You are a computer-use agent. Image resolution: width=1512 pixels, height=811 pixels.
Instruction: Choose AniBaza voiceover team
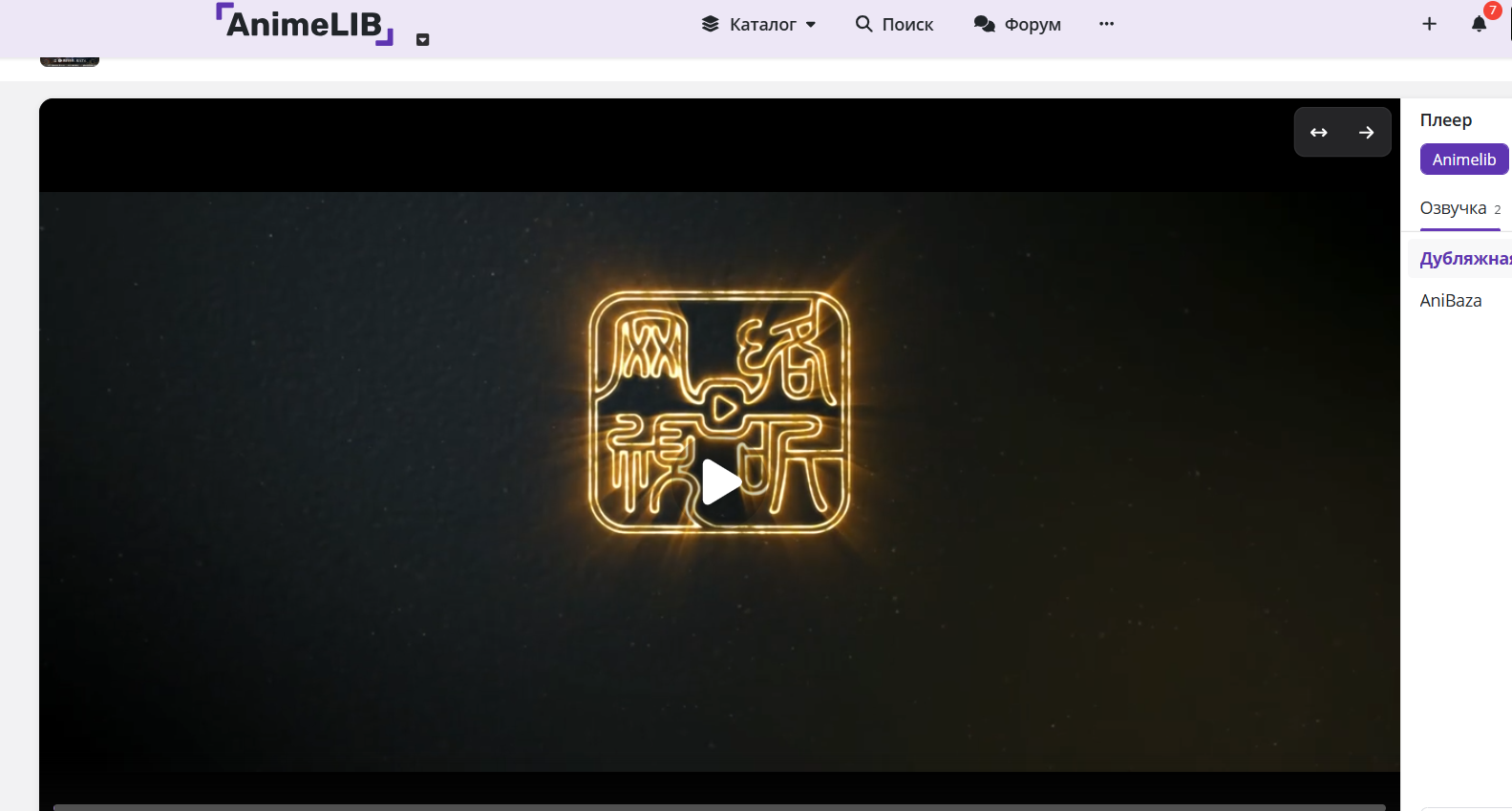pos(1451,301)
